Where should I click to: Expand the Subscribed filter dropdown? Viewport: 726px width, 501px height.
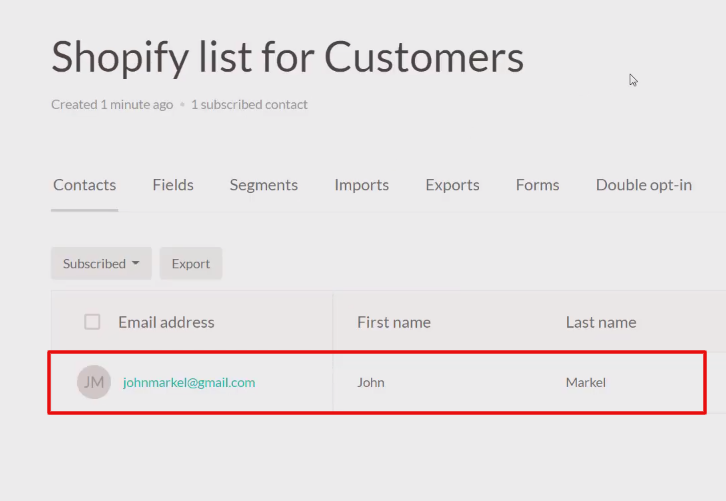pos(101,263)
